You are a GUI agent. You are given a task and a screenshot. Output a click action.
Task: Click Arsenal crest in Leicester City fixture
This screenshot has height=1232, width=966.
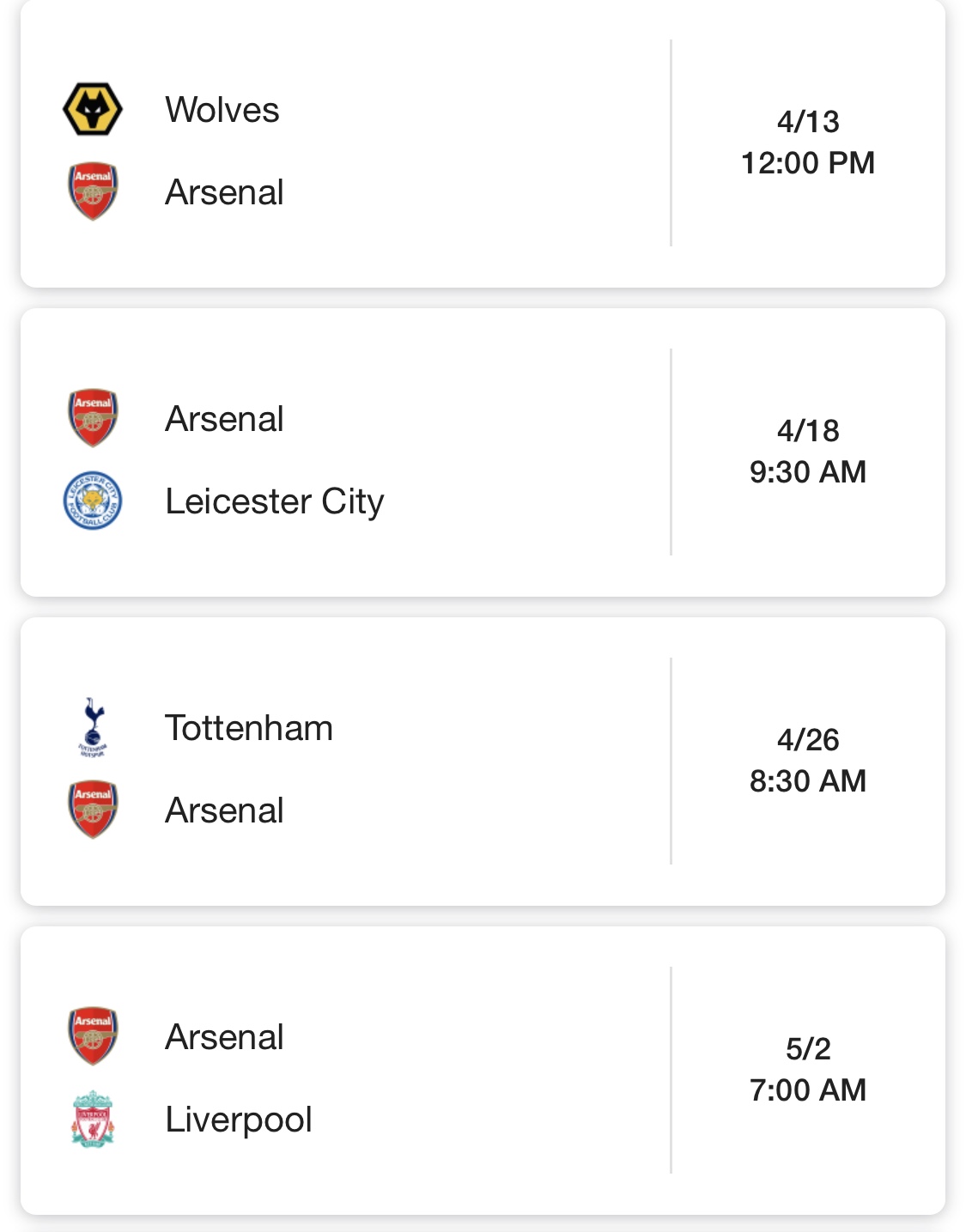click(93, 418)
